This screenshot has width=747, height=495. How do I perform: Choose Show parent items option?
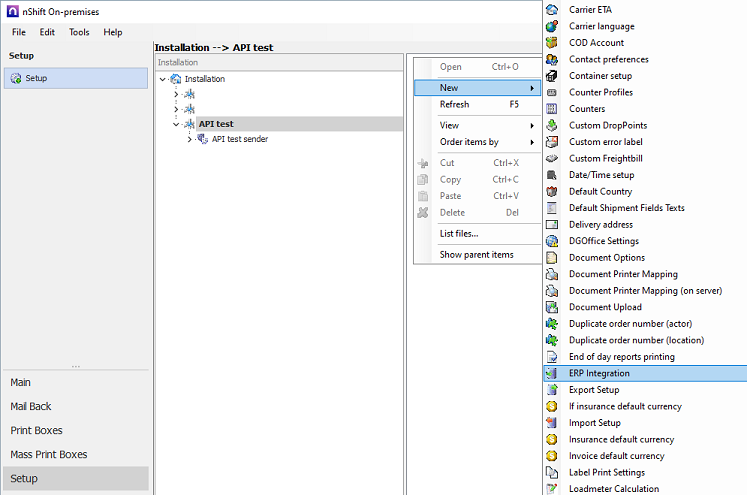pyautogui.click(x=477, y=255)
